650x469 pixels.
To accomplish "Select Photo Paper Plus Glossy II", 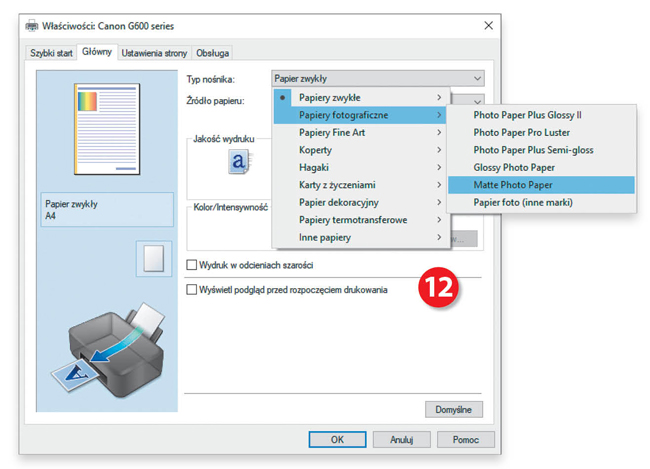I will 541,115.
